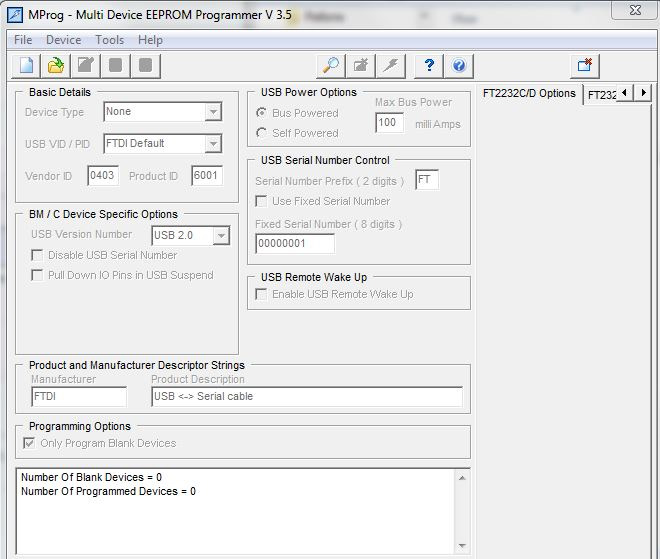660x559 pixels.
Task: Switch to the FT2232C/D Options tab
Action: 529,94
